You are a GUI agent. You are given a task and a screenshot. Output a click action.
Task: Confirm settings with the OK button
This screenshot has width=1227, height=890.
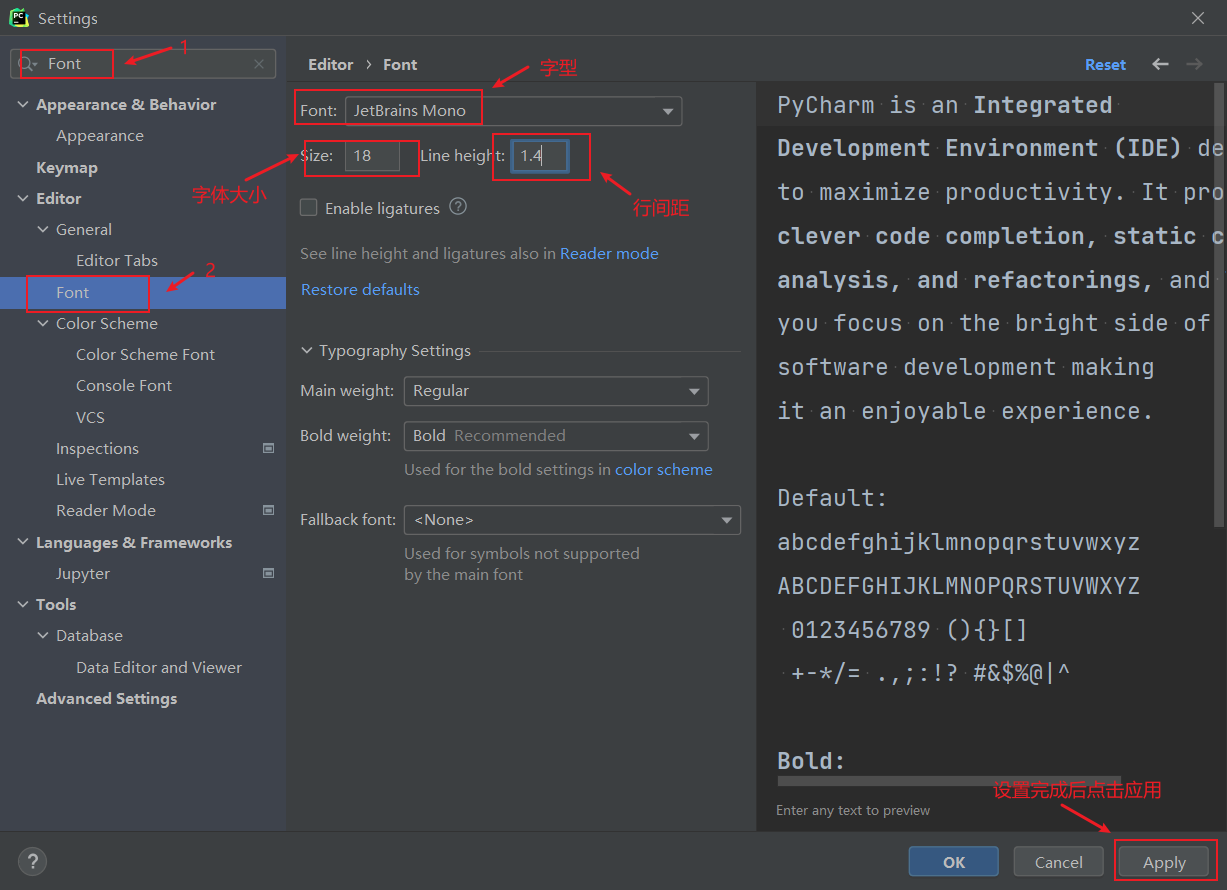953,862
